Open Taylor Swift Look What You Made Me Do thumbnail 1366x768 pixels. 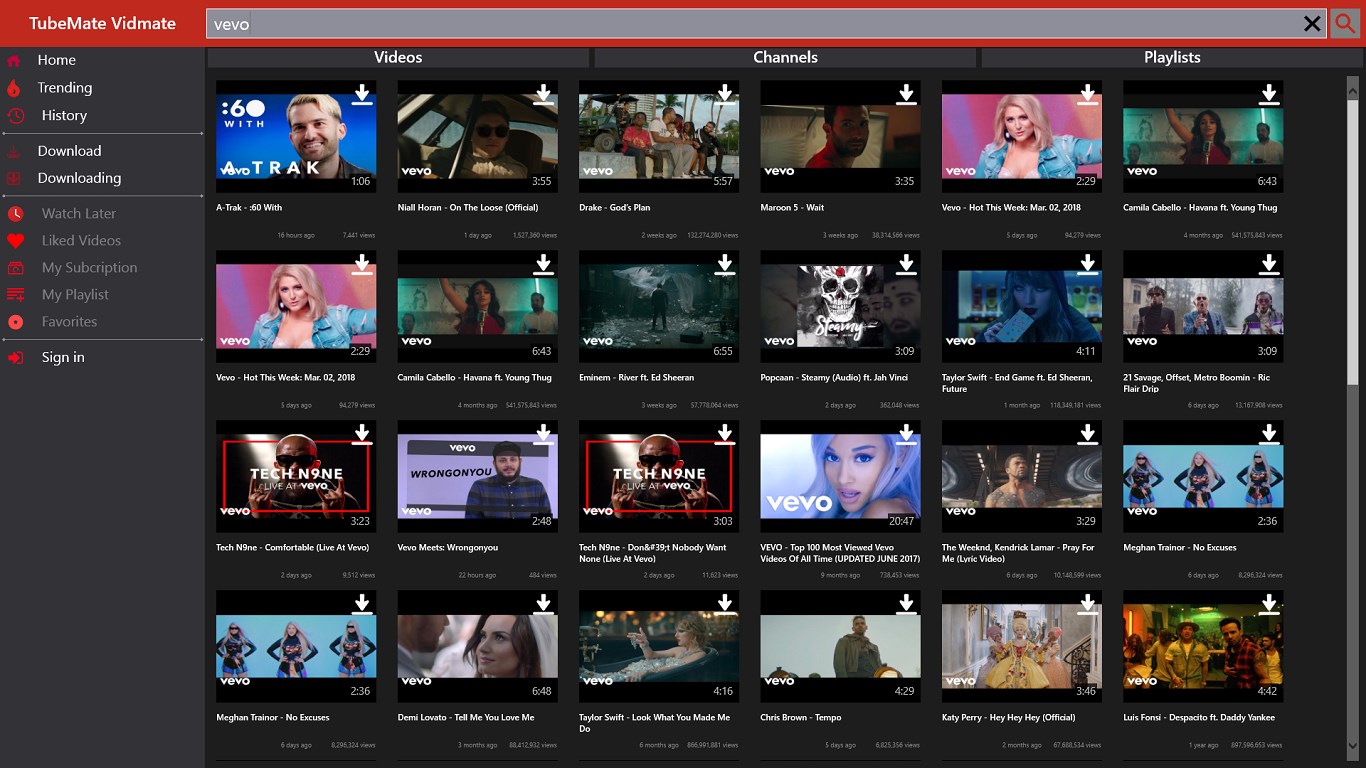pyautogui.click(x=659, y=647)
